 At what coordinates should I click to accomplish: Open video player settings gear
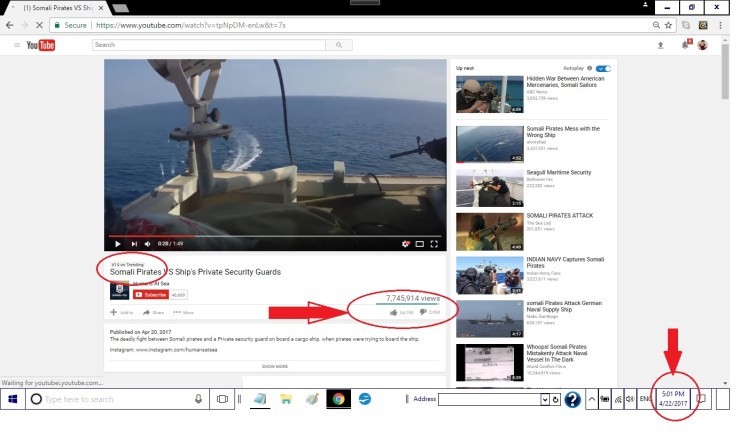(405, 244)
